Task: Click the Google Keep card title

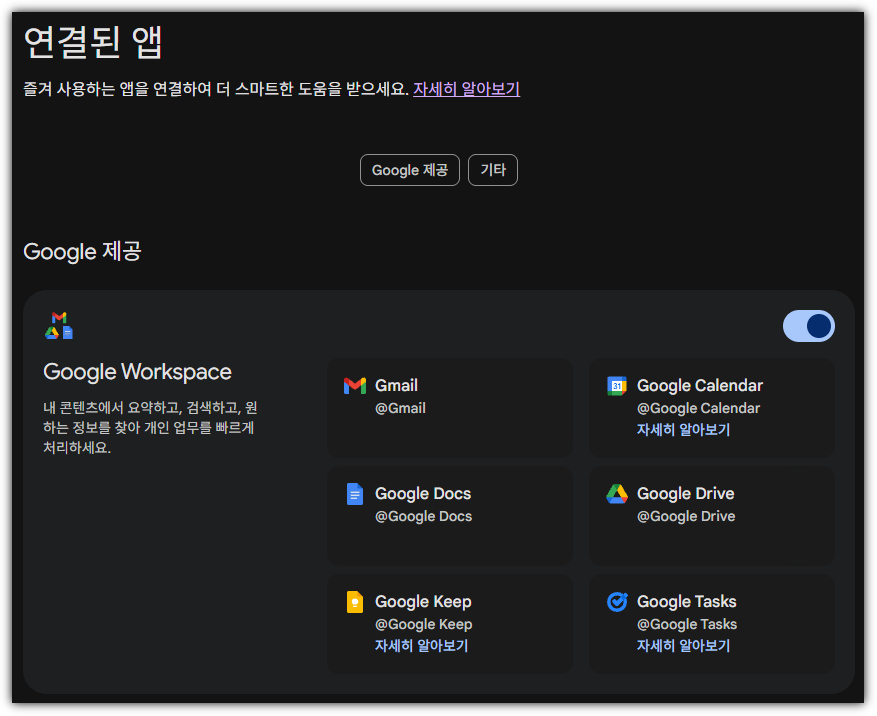Action: tap(423, 601)
